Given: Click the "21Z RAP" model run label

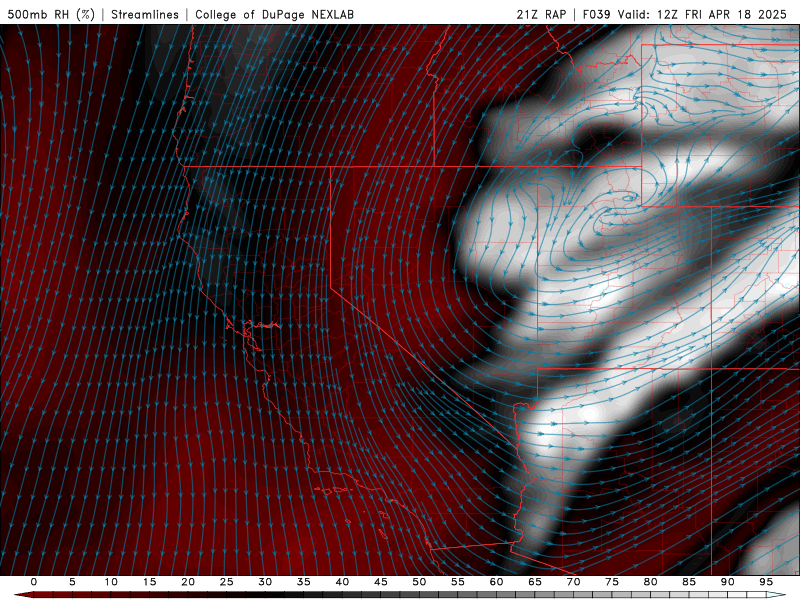Looking at the screenshot, I should click(541, 14).
